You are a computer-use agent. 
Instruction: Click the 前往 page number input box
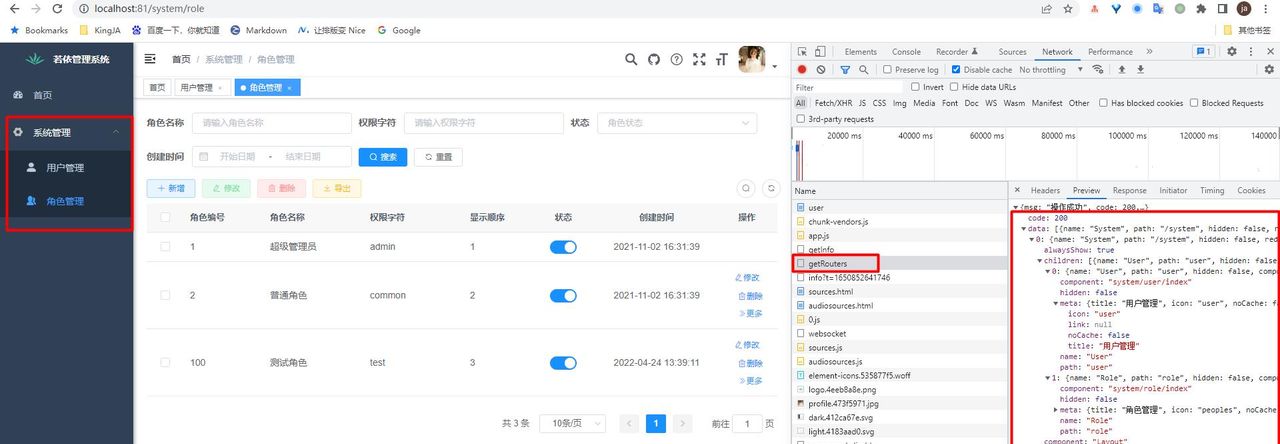click(x=747, y=424)
